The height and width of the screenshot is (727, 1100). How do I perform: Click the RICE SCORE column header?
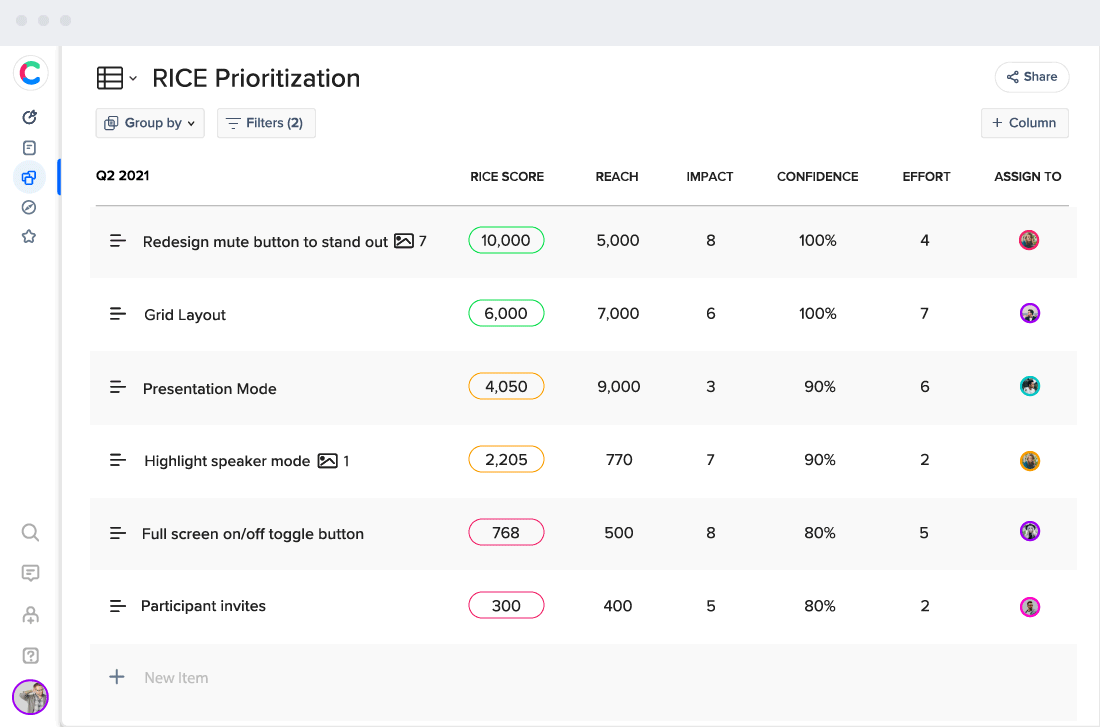[506, 176]
